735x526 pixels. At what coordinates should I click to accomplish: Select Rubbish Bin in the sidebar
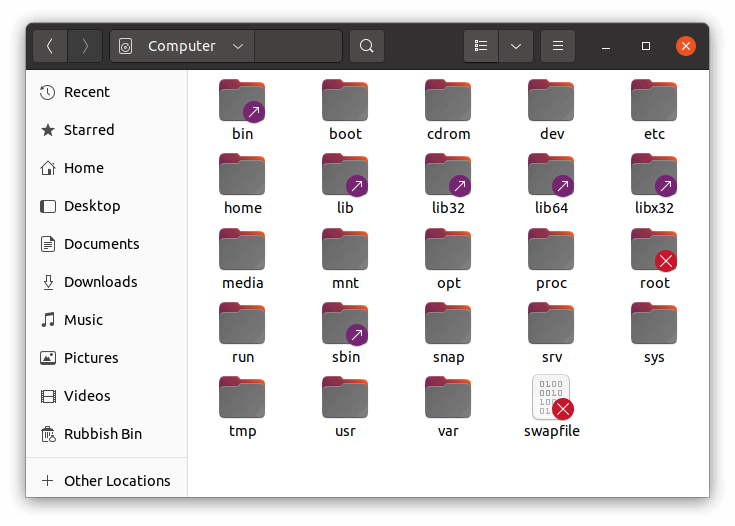[x=102, y=434]
